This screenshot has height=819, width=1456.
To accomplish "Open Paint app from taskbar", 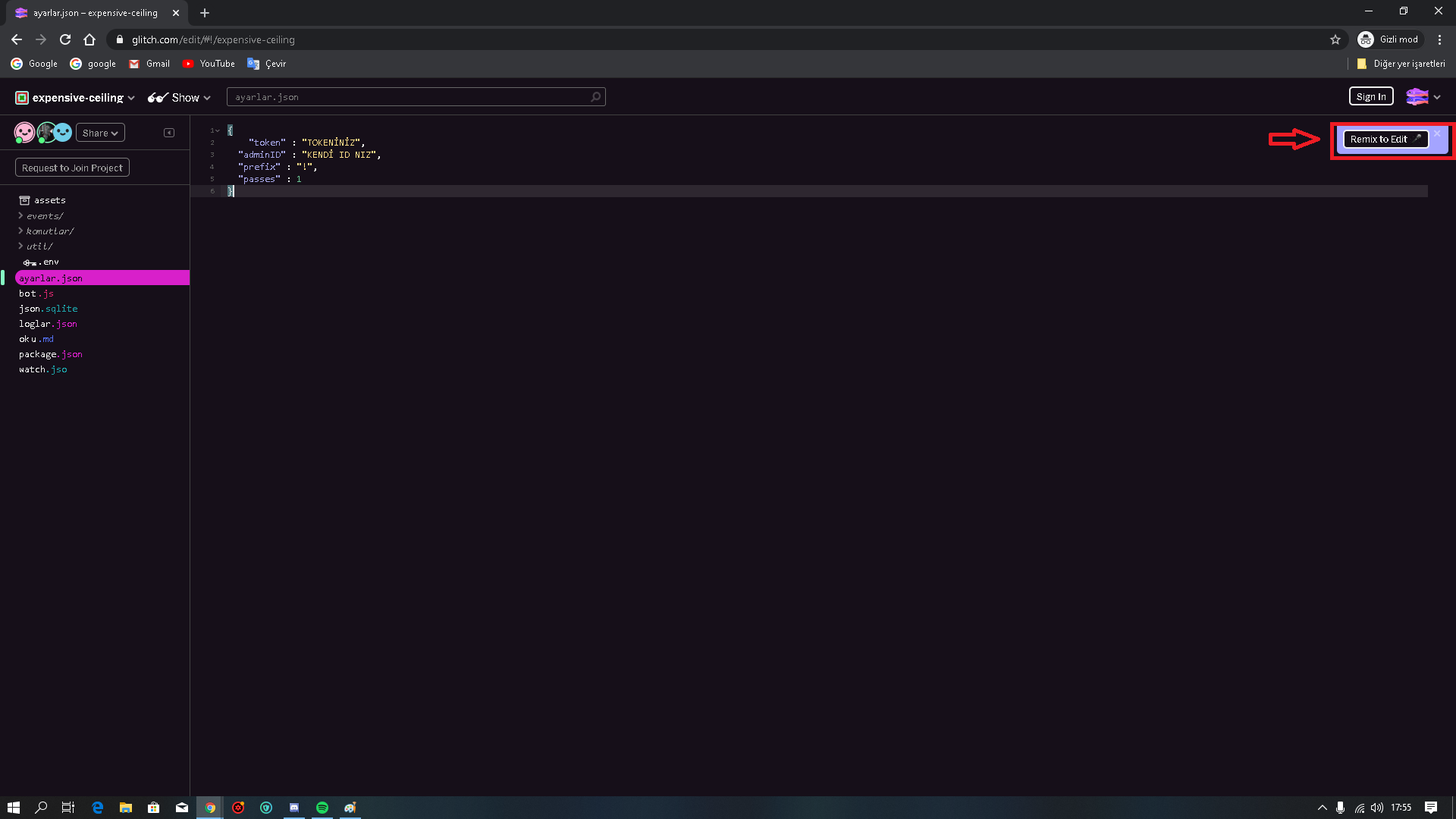I will pyautogui.click(x=350, y=808).
